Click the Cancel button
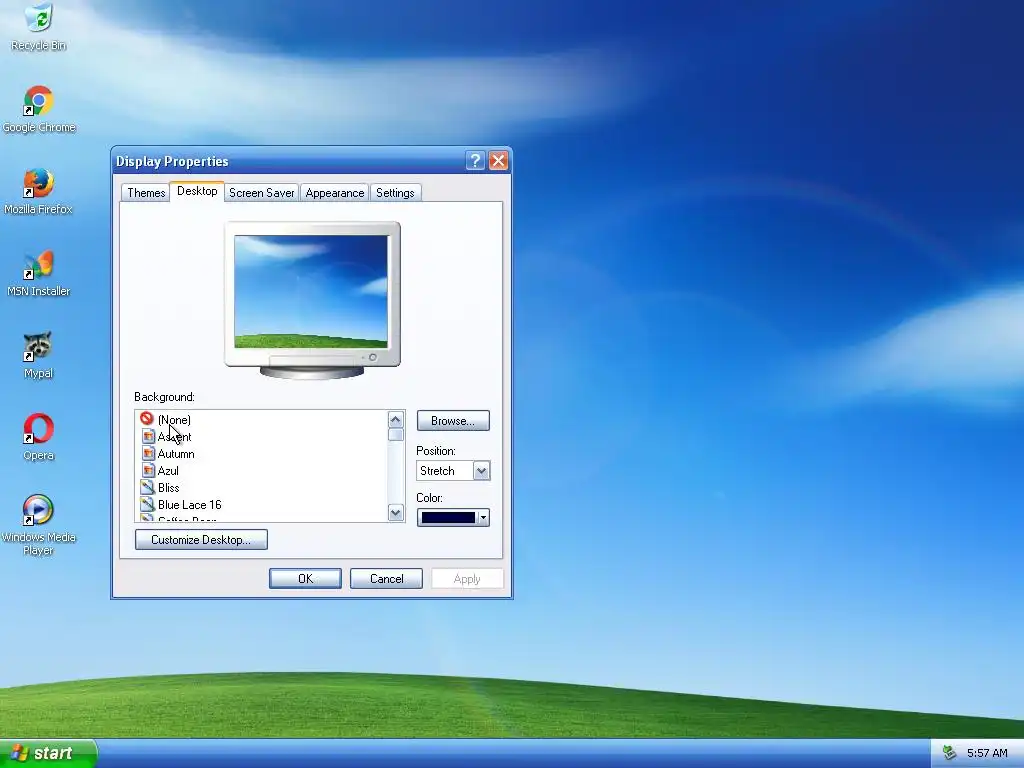The height and width of the screenshot is (768, 1024). [387, 579]
